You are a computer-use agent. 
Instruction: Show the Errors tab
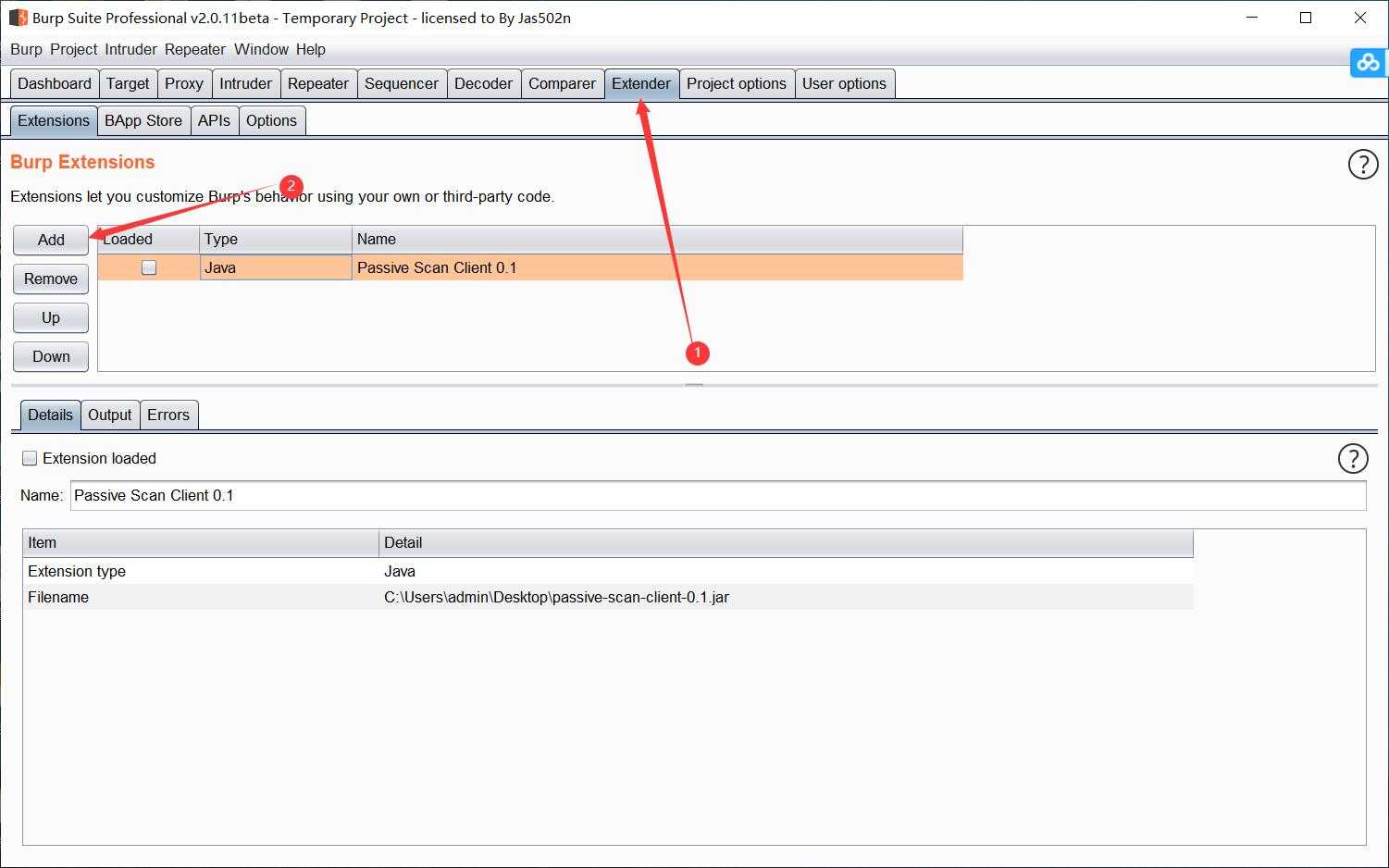tap(168, 415)
